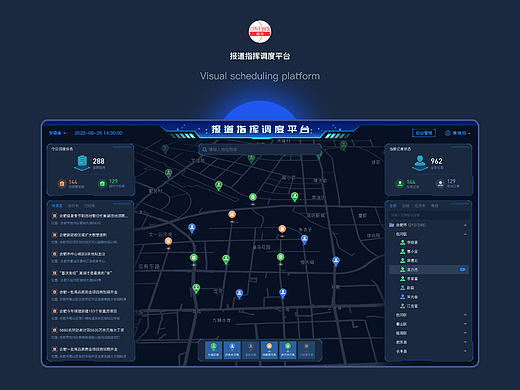The height and width of the screenshot is (390, 520).
Task: Toggle the green task pin filter in the bottom toolbar
Action: point(288,350)
